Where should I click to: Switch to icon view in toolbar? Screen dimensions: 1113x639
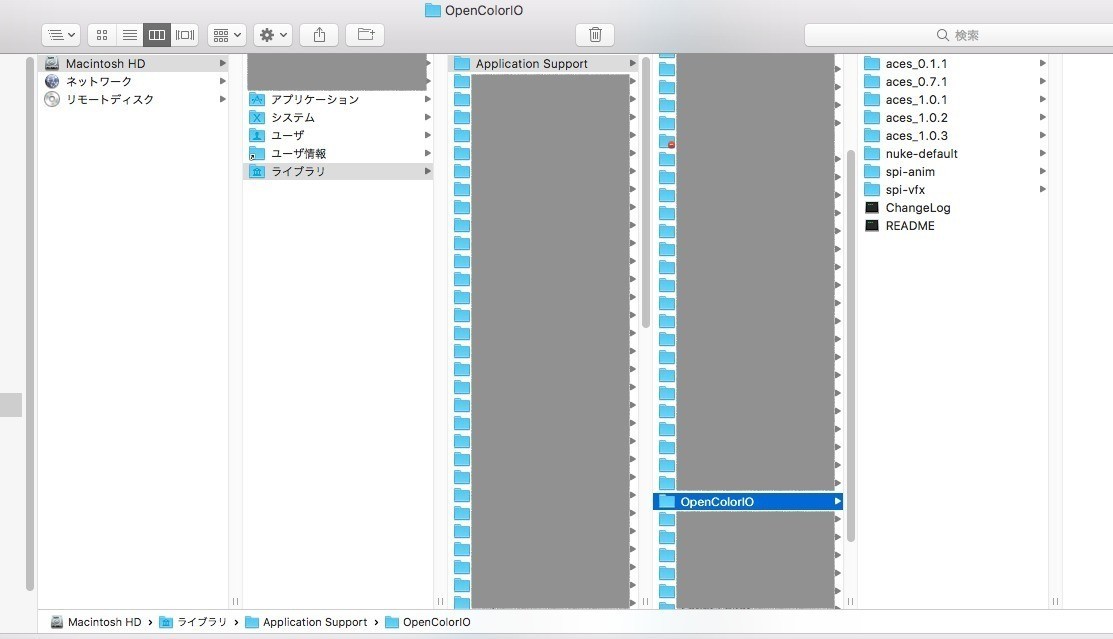coord(102,35)
